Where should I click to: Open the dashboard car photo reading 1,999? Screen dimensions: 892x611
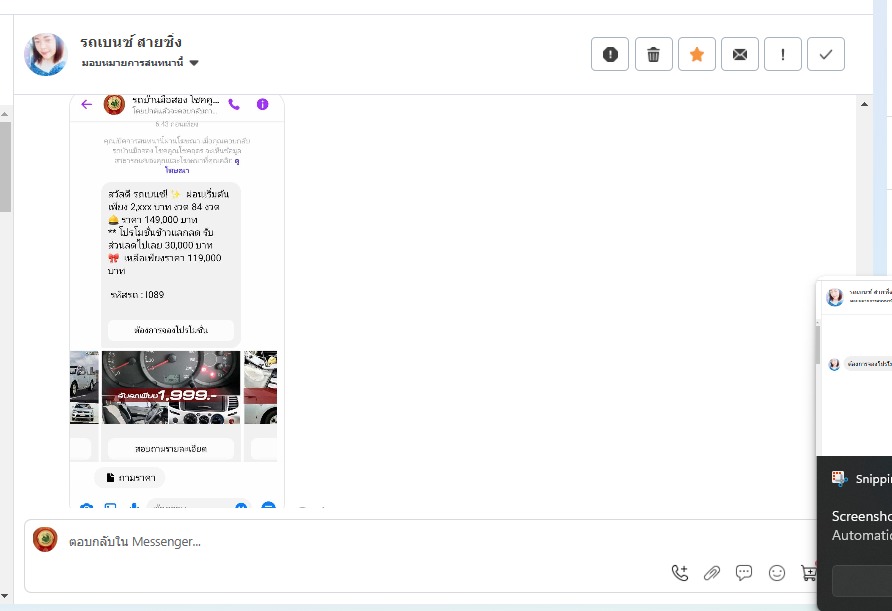click(x=171, y=387)
